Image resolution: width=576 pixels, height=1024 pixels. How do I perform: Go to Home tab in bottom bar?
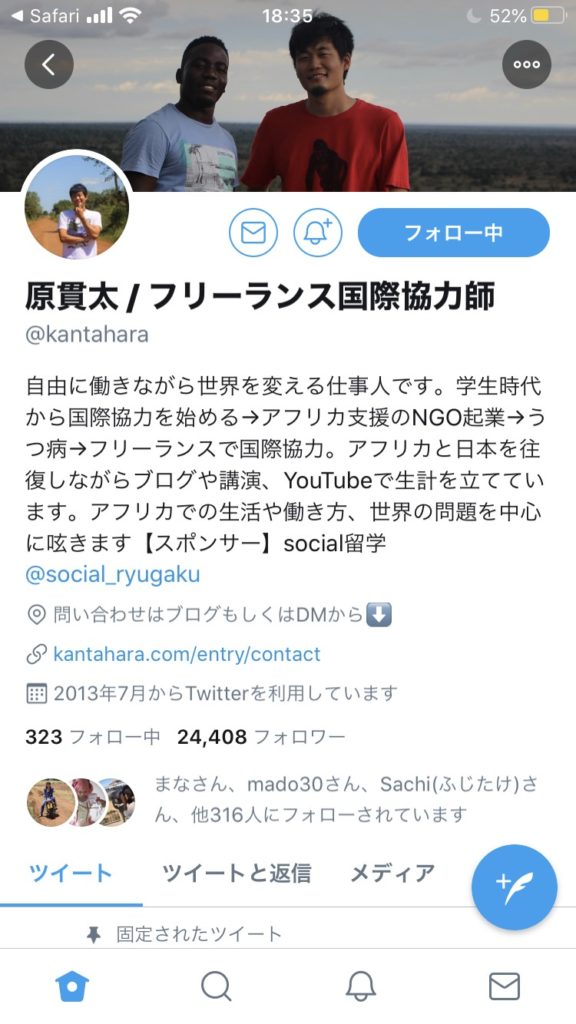[x=72, y=986]
